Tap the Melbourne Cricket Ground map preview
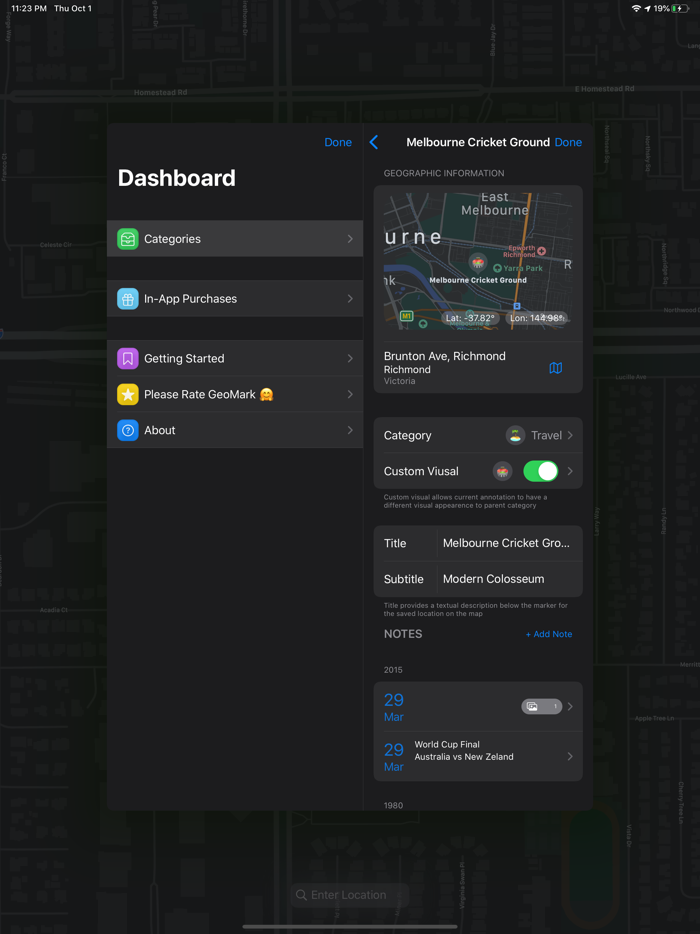Screen dimensions: 700x934 (478, 261)
